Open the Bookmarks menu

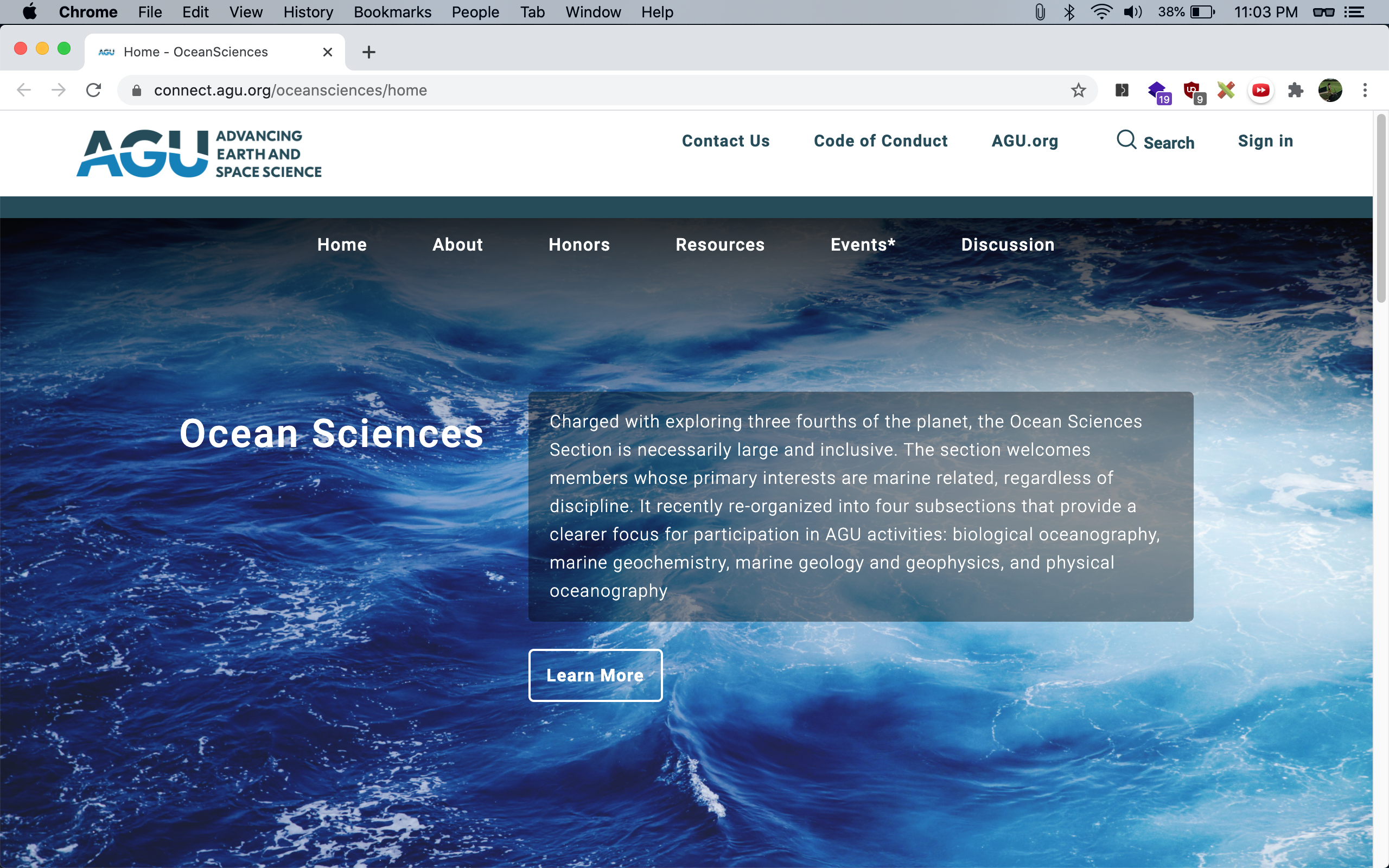392,12
